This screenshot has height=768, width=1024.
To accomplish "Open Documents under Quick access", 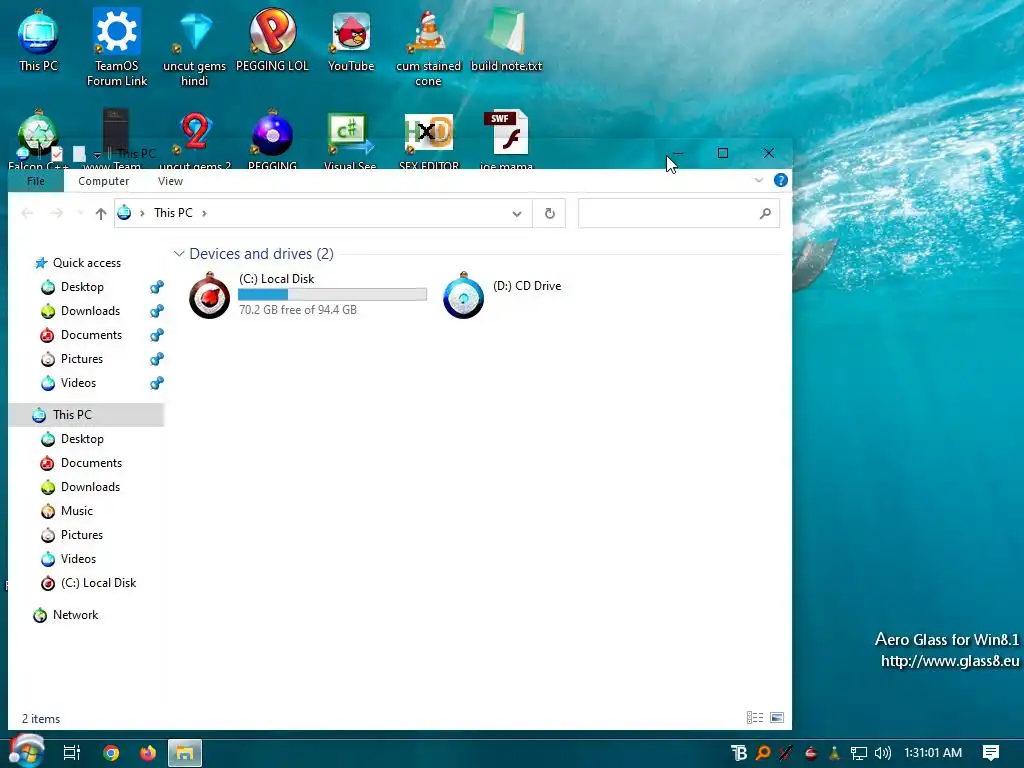I will (x=91, y=335).
